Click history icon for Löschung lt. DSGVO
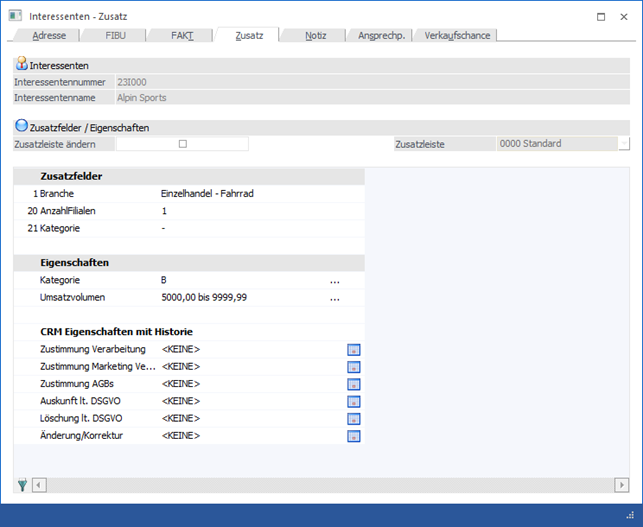 pyautogui.click(x=353, y=418)
